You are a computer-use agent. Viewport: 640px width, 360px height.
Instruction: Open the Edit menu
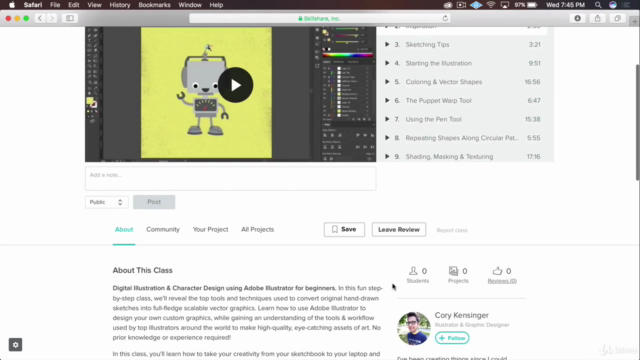tap(73, 5)
